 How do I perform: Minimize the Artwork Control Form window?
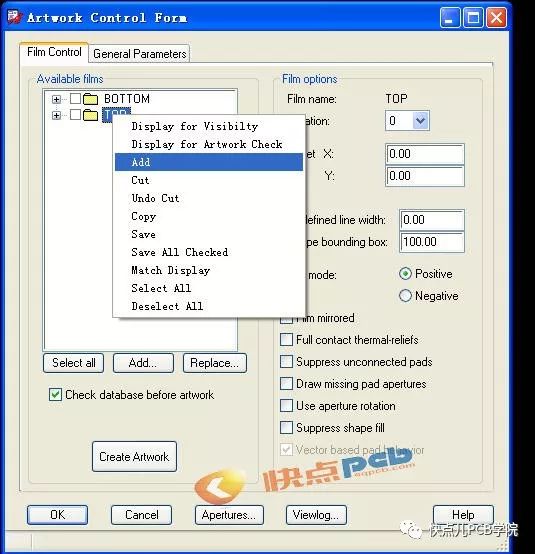pyautogui.click(x=450, y=17)
